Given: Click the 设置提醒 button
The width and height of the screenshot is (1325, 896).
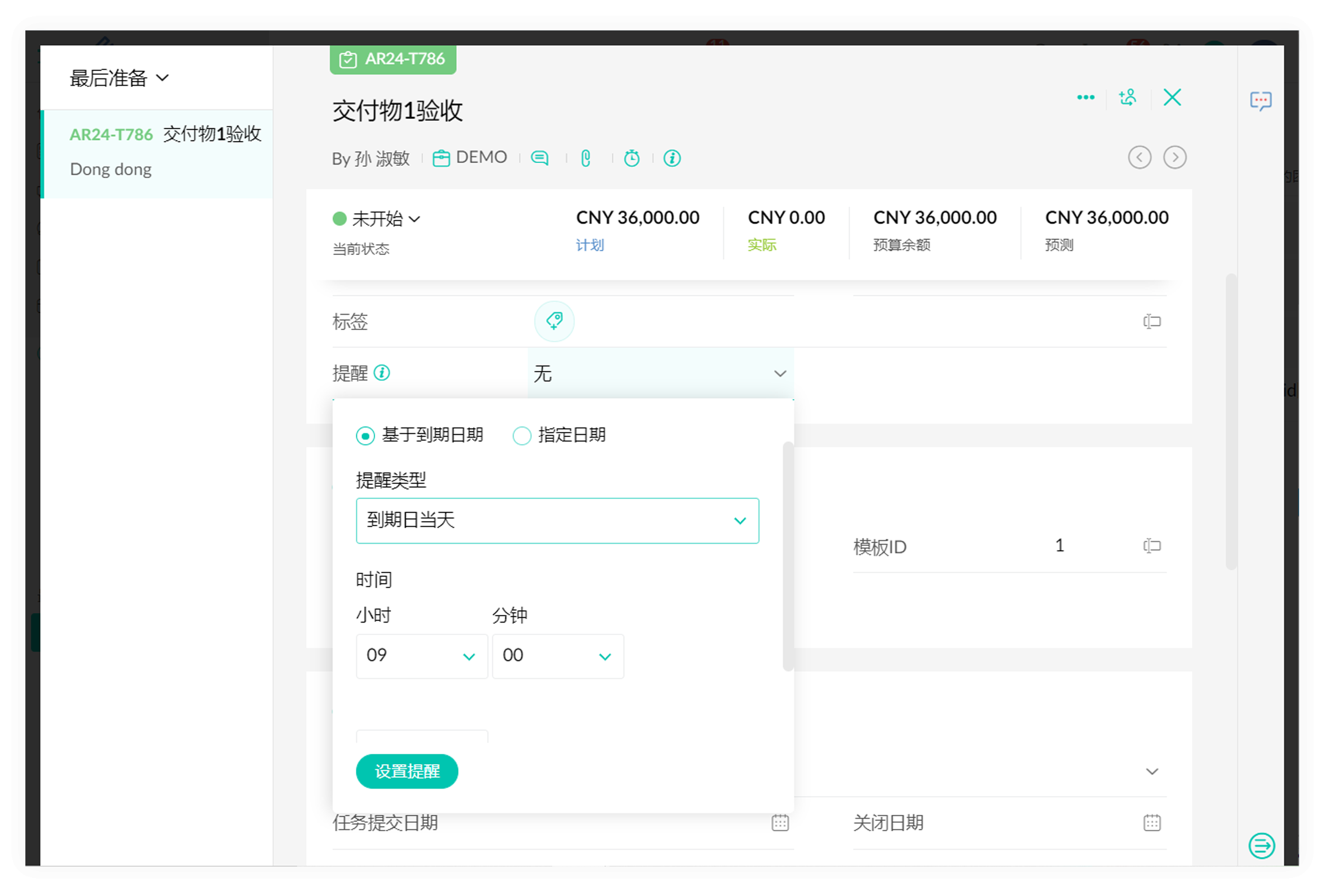Looking at the screenshot, I should click(407, 771).
